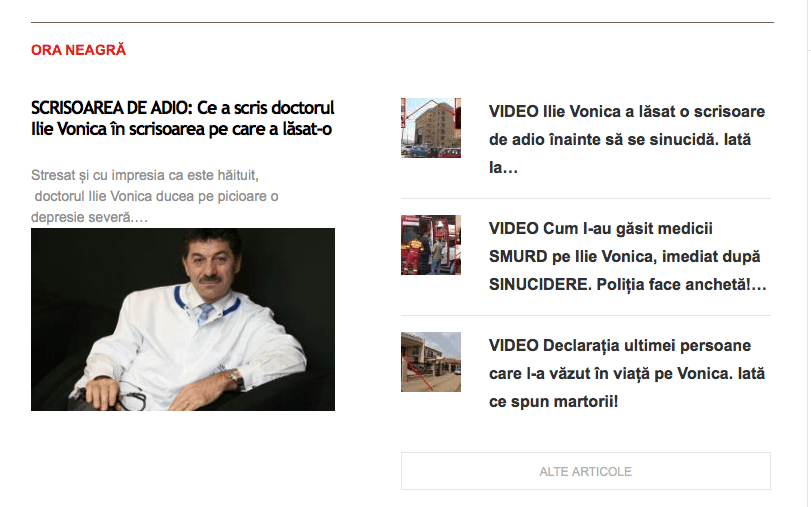
Task: Open the SCRISOAREA DE ADIO headline article
Action: [183, 118]
